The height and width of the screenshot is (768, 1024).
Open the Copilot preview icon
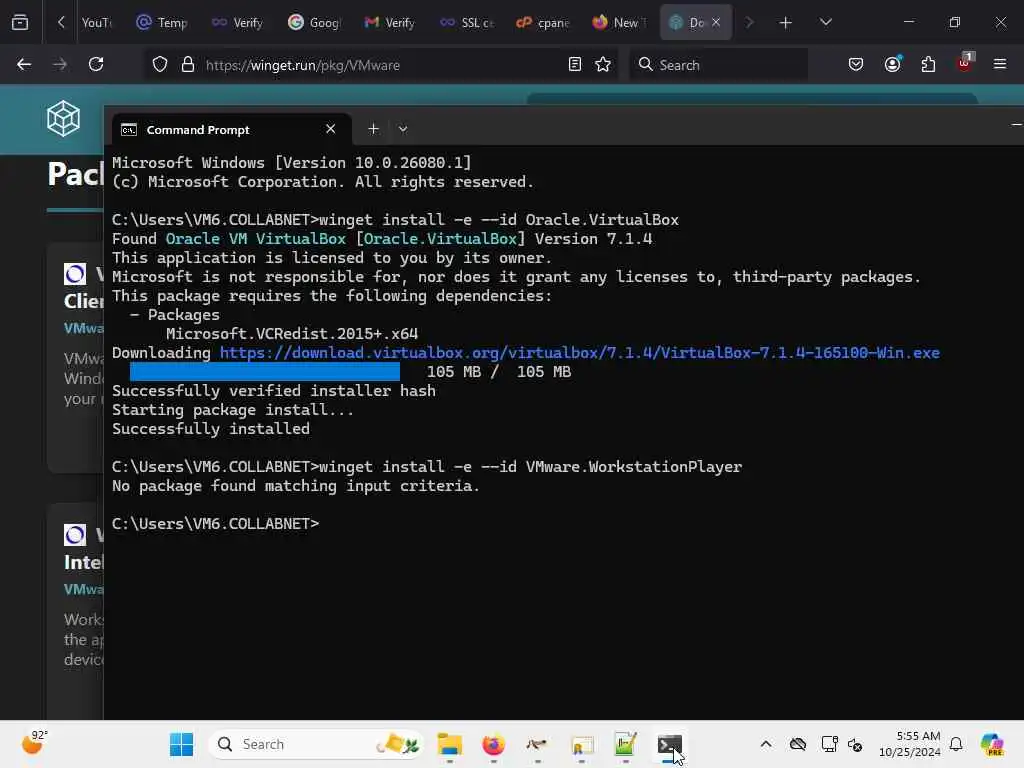click(992, 744)
